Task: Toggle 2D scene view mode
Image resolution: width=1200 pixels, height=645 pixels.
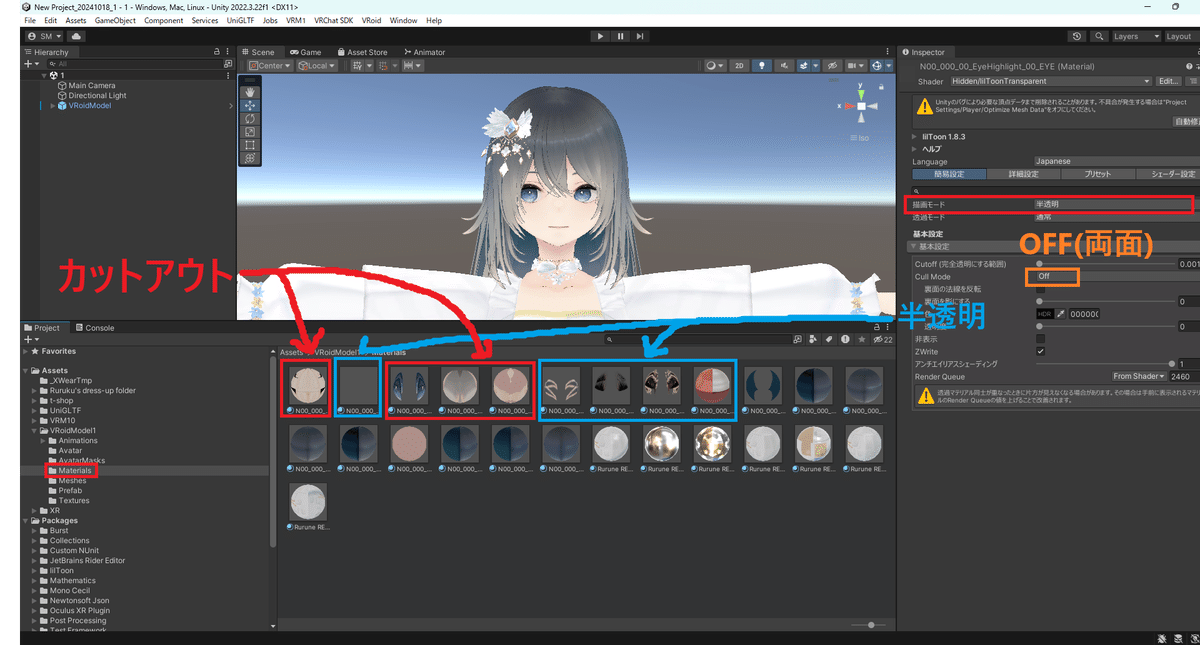Action: [739, 66]
